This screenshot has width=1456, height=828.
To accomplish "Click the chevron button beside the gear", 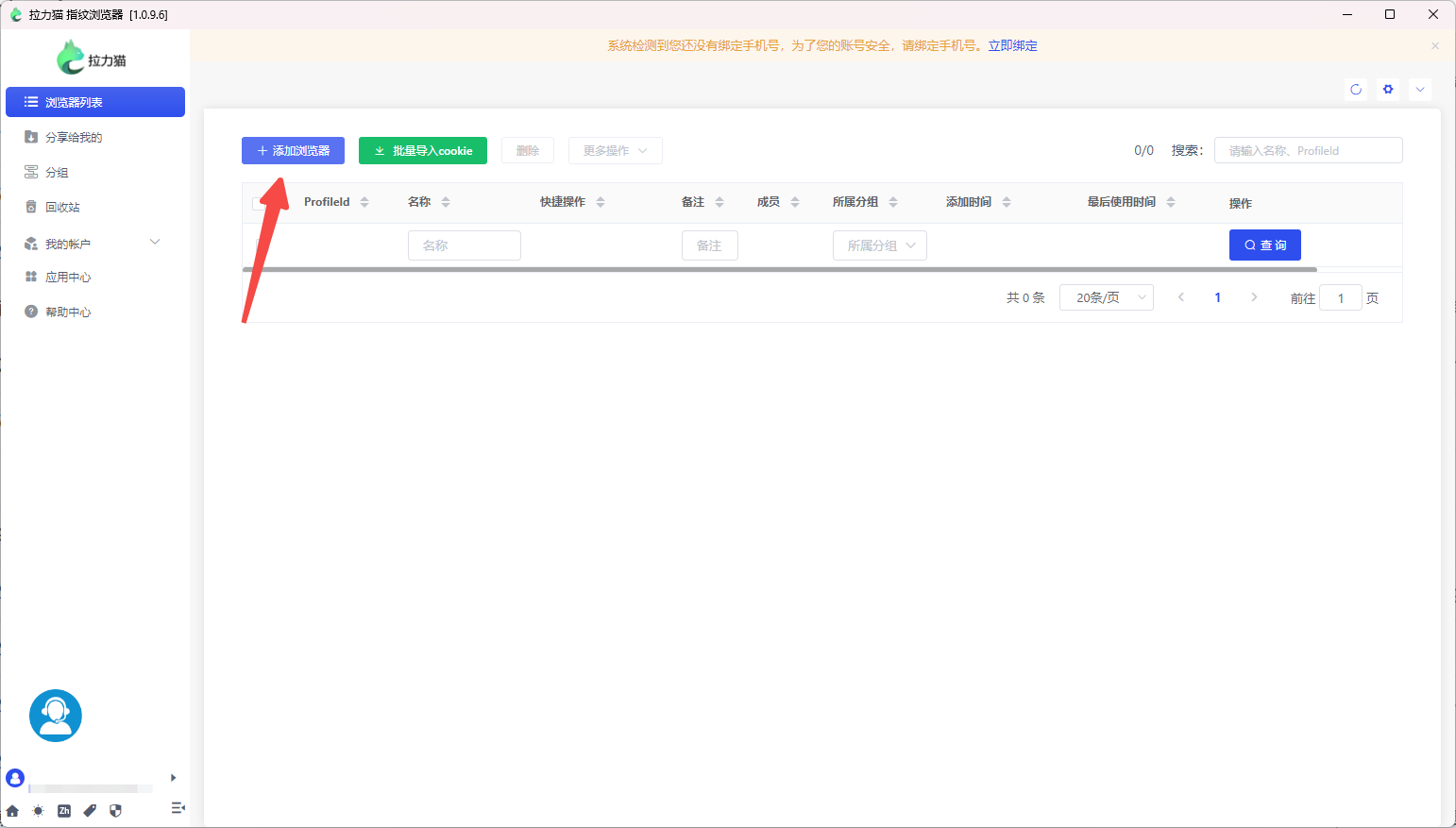I will click(x=1420, y=90).
